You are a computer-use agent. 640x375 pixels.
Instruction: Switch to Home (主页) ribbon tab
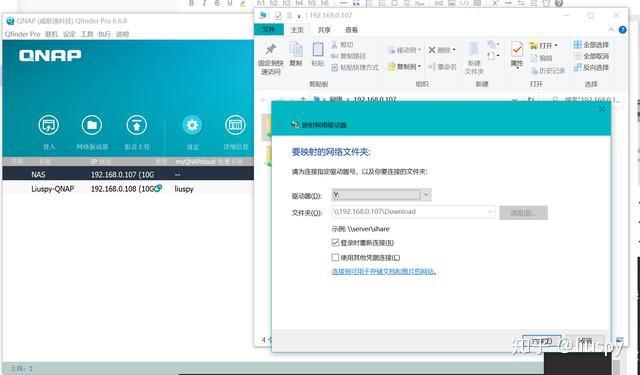297,30
